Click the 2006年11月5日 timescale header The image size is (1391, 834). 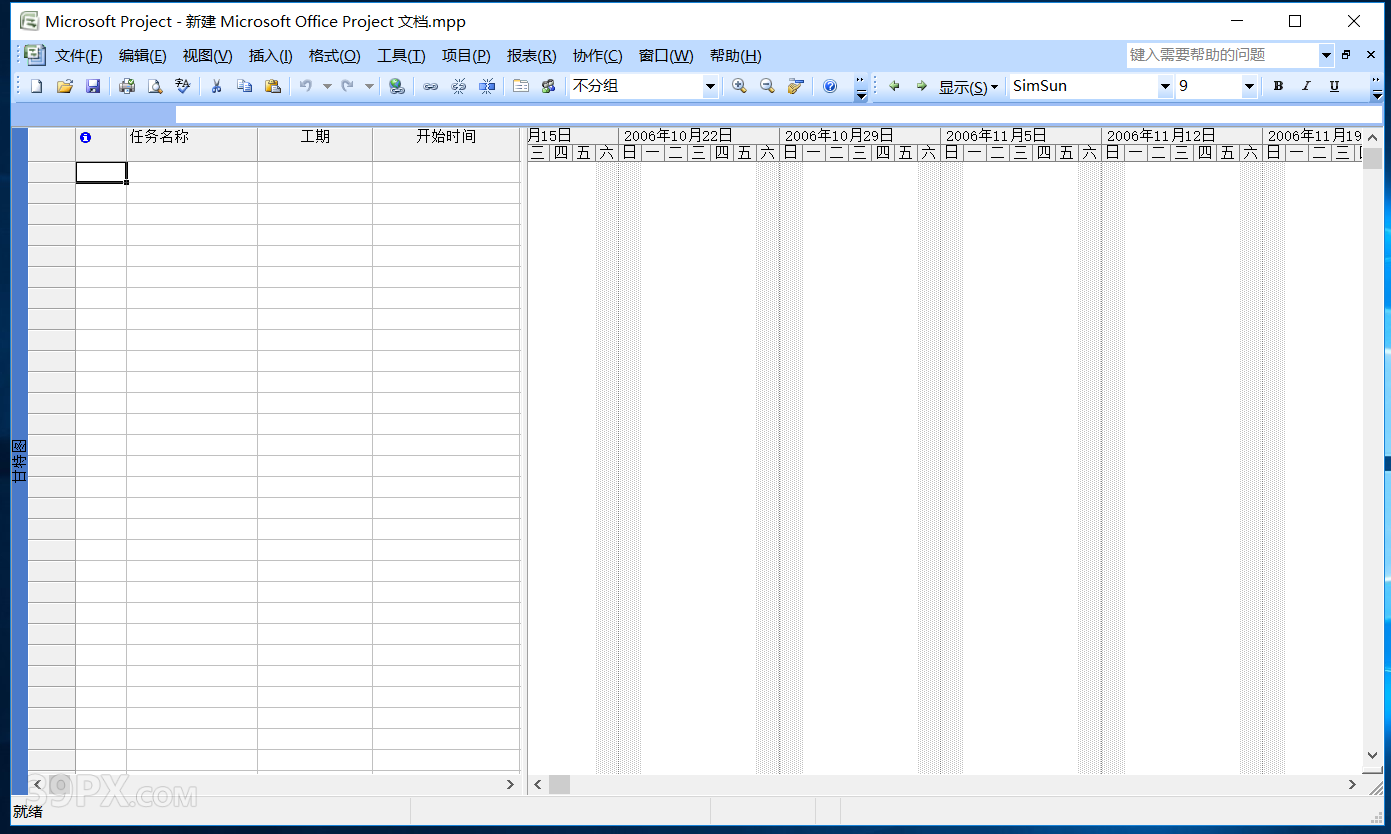click(x=1021, y=135)
